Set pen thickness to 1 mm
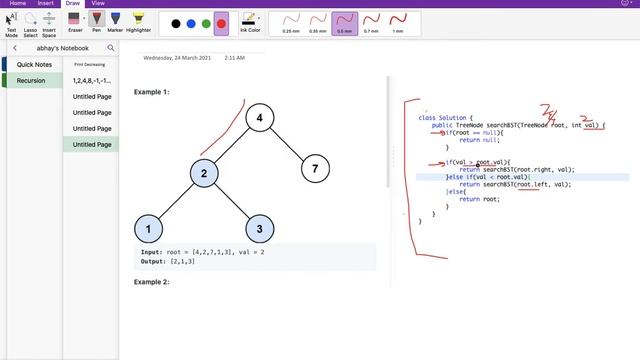640x360 pixels. point(398,23)
